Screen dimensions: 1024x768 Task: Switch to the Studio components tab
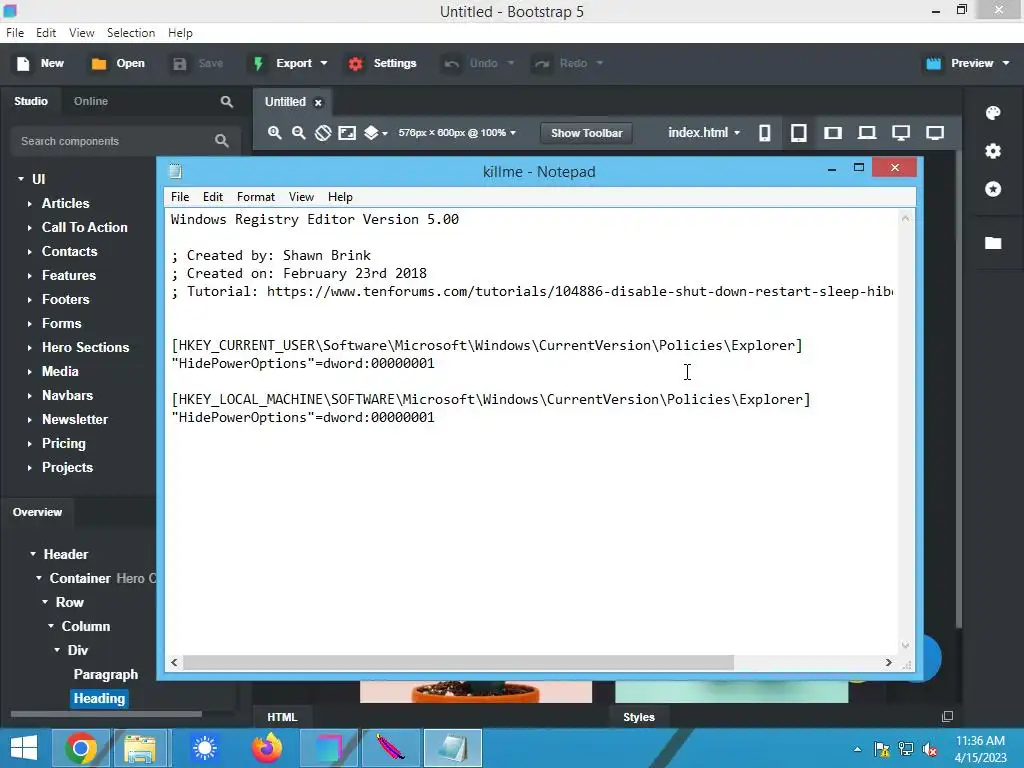coord(31,101)
